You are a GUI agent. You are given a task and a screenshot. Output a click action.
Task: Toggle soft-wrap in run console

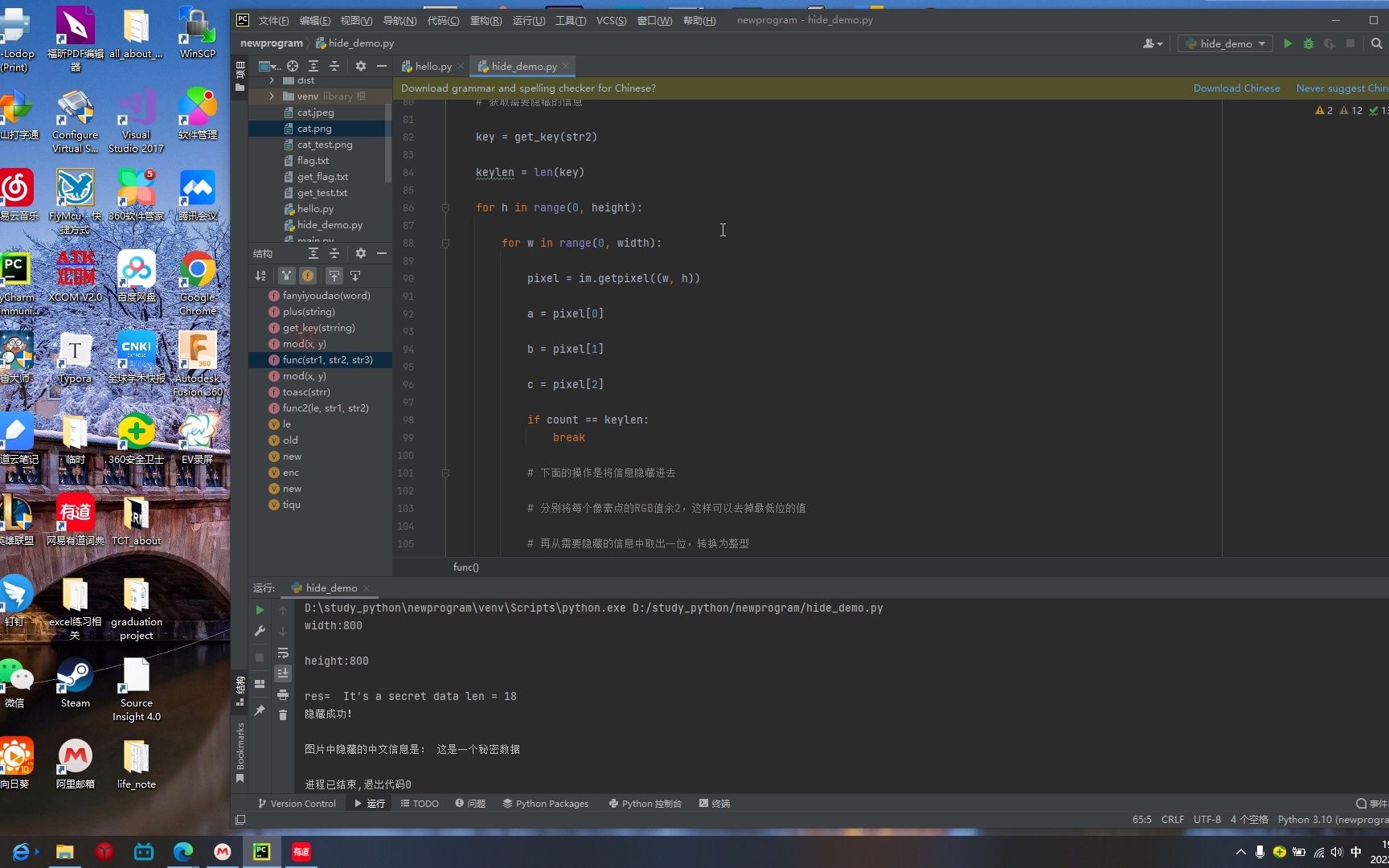tap(283, 653)
